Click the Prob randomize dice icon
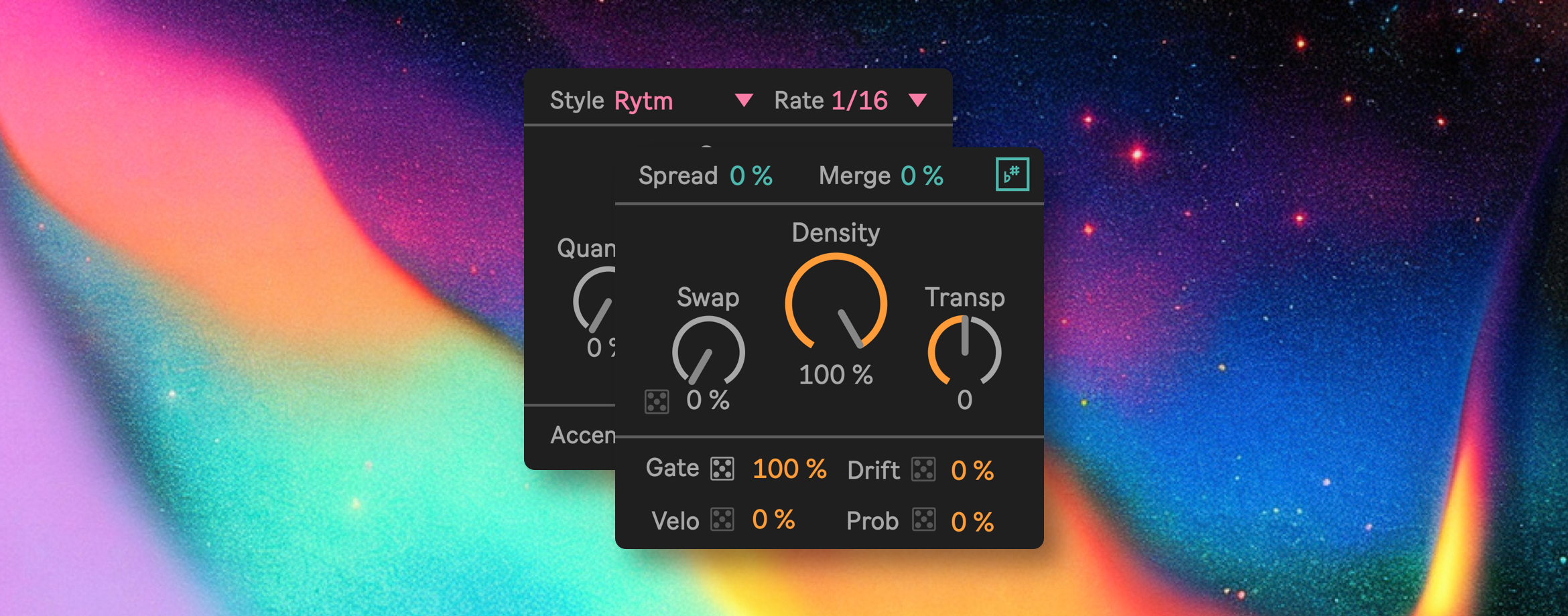The height and width of the screenshot is (616, 1568). [x=923, y=520]
